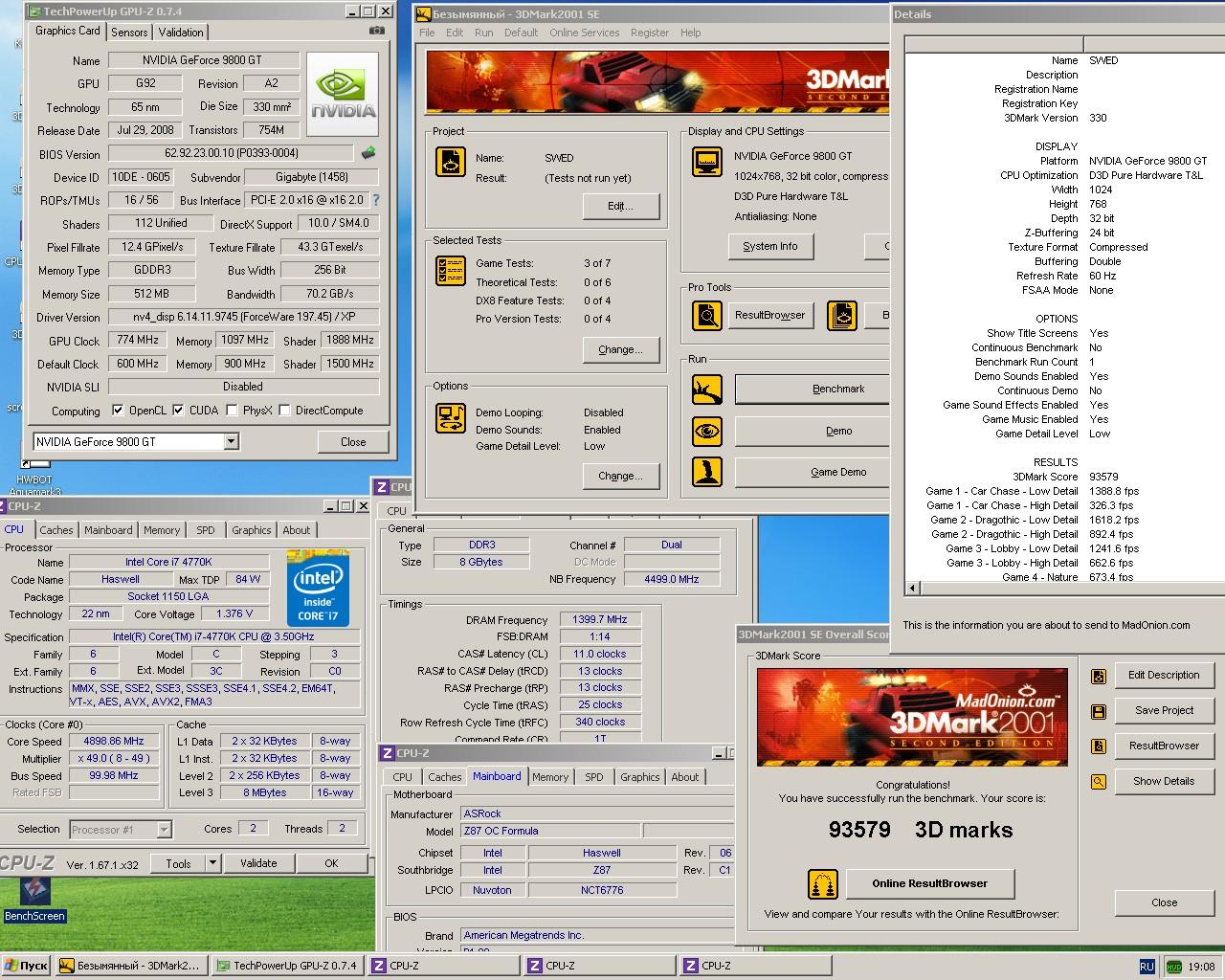Switch to the Sensors tab in GPU-Z
Screen dimensions: 1225x980
coord(129,32)
